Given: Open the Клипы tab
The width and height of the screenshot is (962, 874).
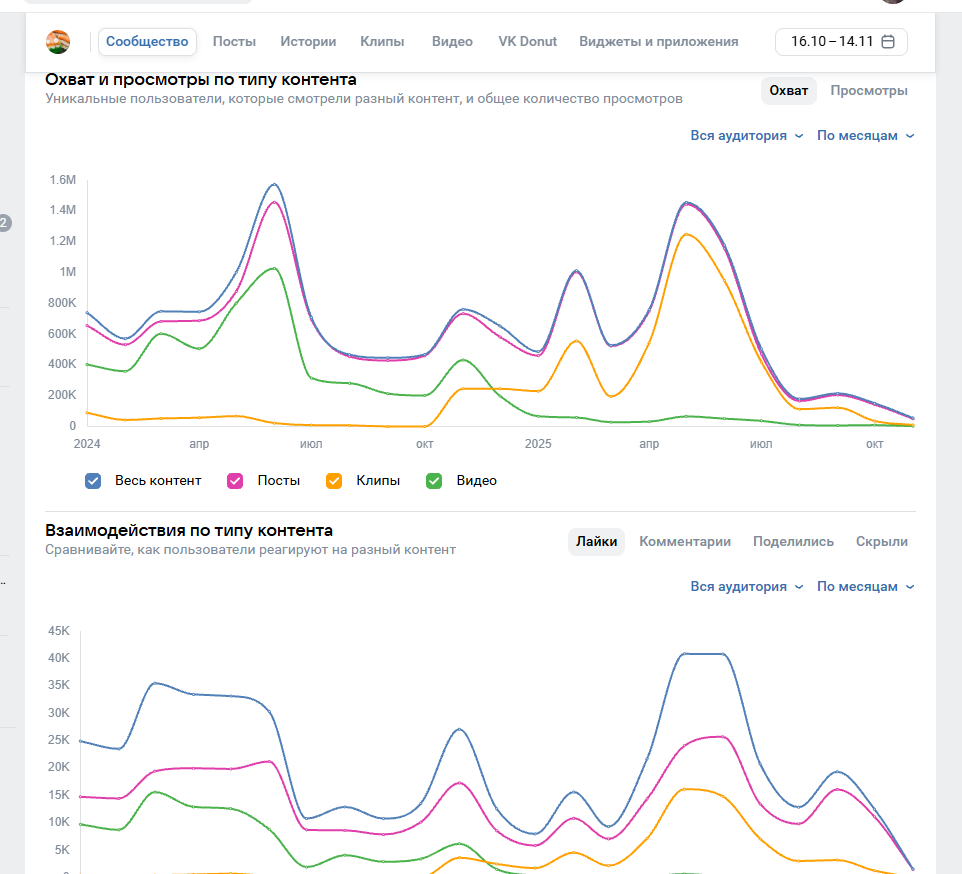Looking at the screenshot, I should [382, 42].
